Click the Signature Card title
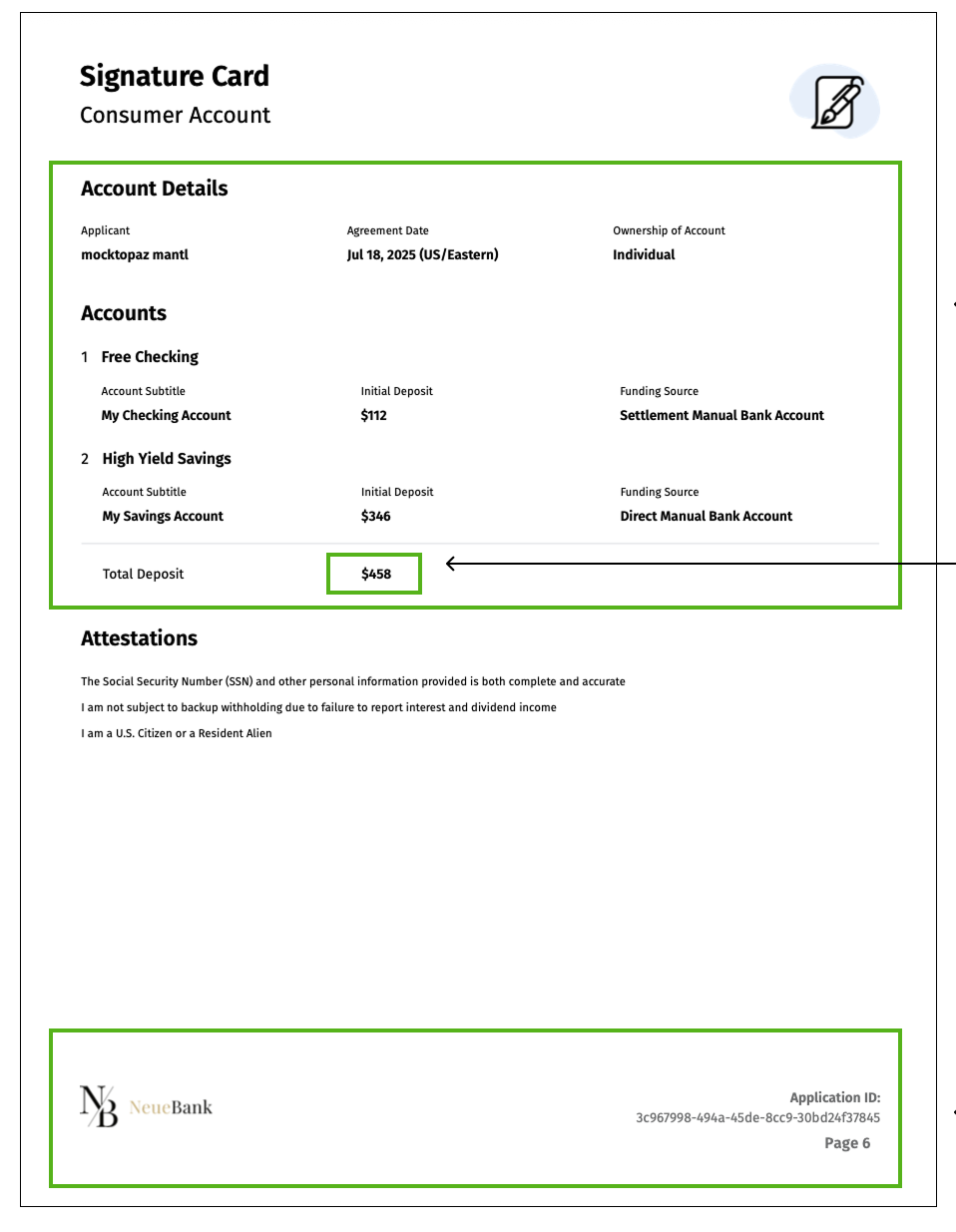Image resolution: width=956 pixels, height=1232 pixels. point(175,76)
